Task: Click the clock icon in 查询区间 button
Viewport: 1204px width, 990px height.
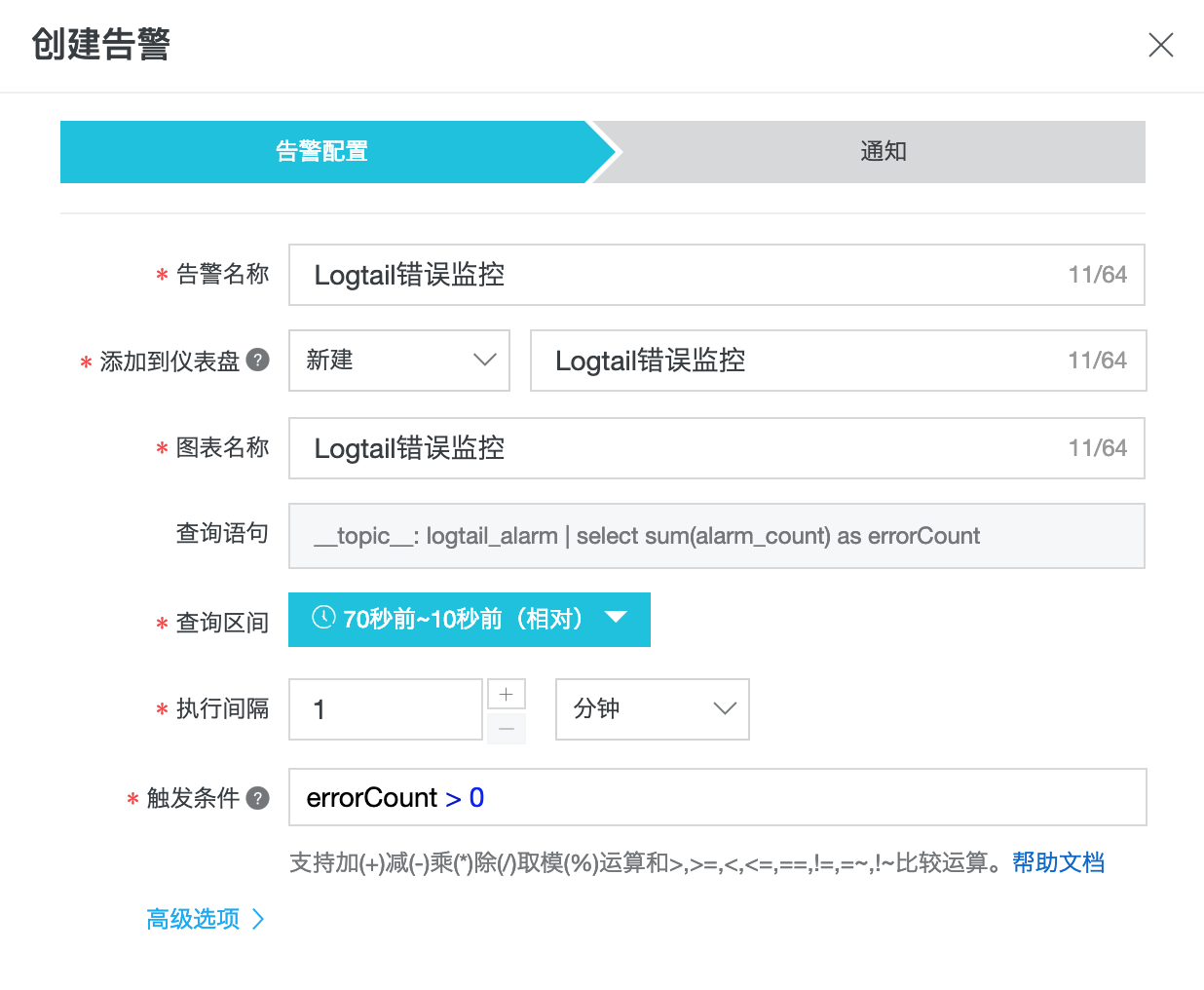Action: point(323,618)
